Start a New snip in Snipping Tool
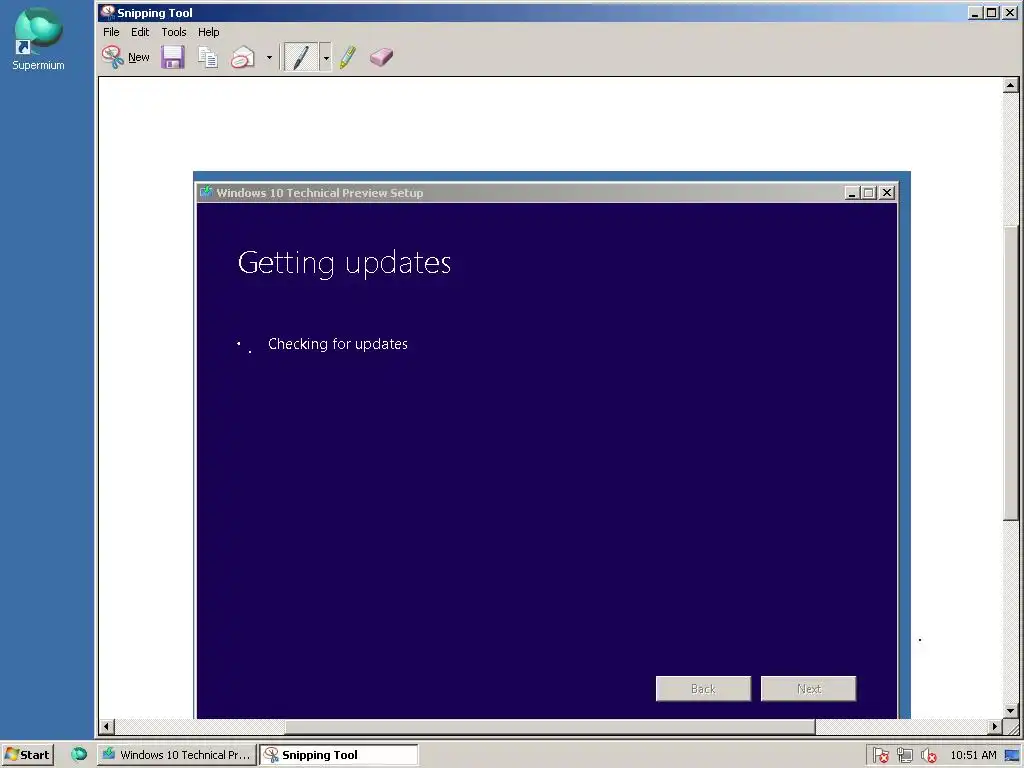 126,57
